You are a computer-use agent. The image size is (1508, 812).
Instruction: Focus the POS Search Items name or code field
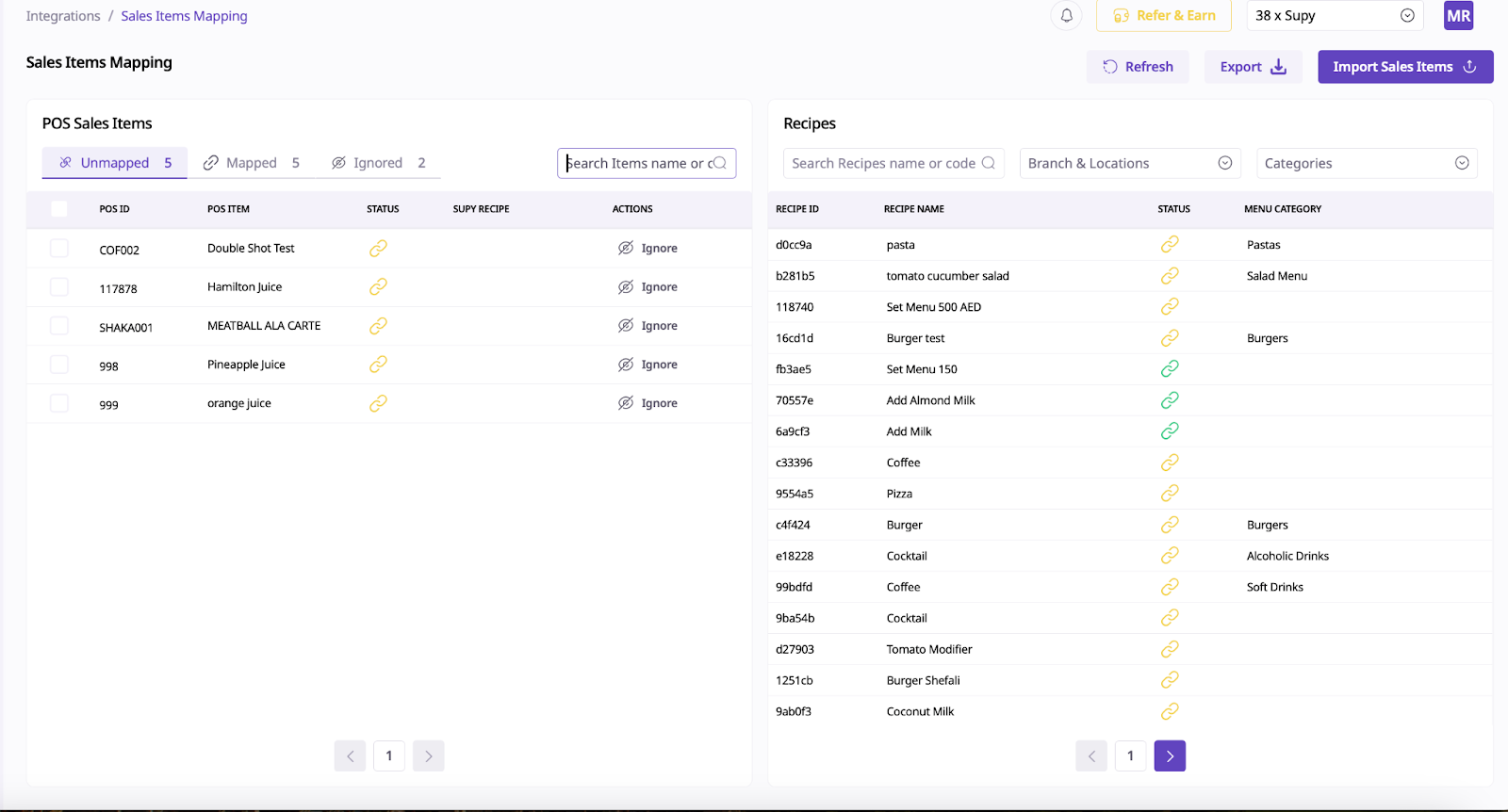click(647, 163)
